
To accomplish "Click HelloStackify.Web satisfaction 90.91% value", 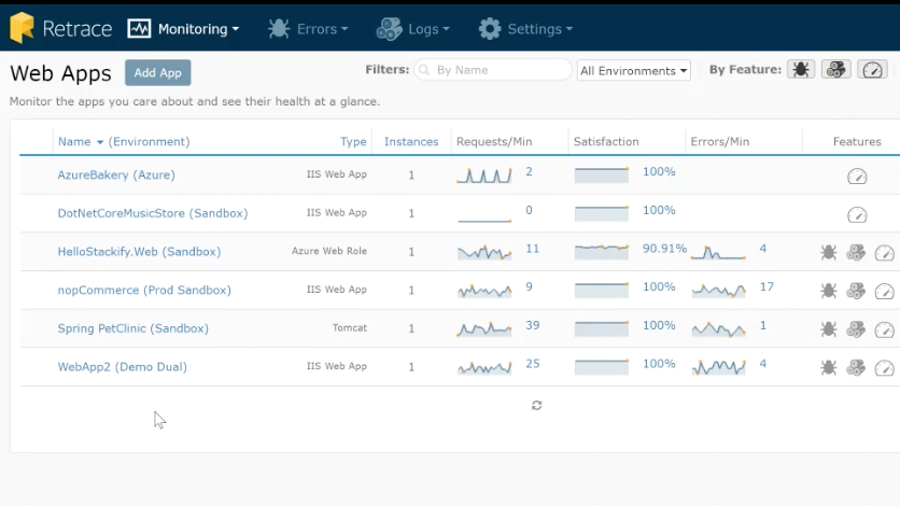I will click(664, 248).
